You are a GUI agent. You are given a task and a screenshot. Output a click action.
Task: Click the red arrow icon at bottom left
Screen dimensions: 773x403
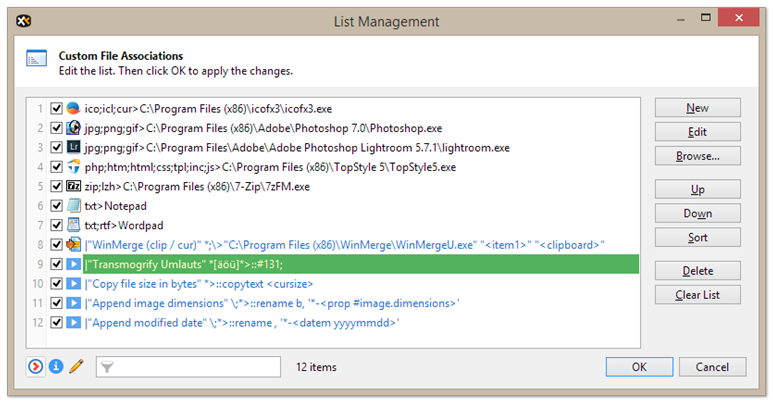(x=36, y=367)
